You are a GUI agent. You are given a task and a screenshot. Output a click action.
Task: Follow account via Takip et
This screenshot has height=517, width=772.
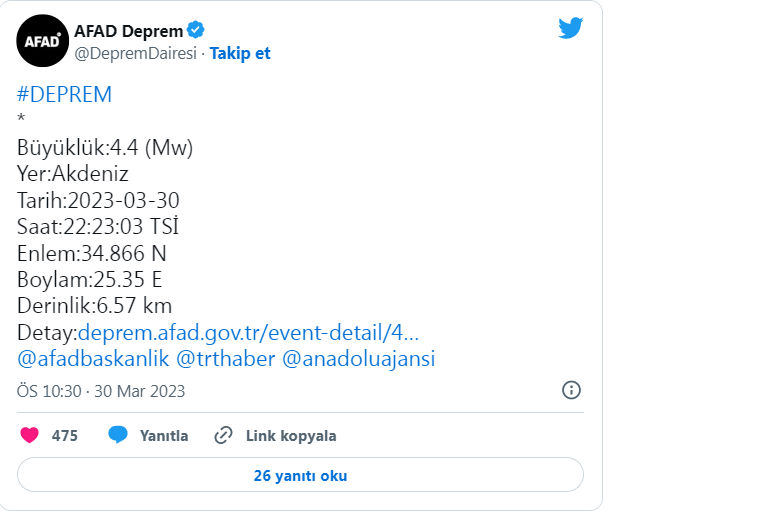[240, 53]
